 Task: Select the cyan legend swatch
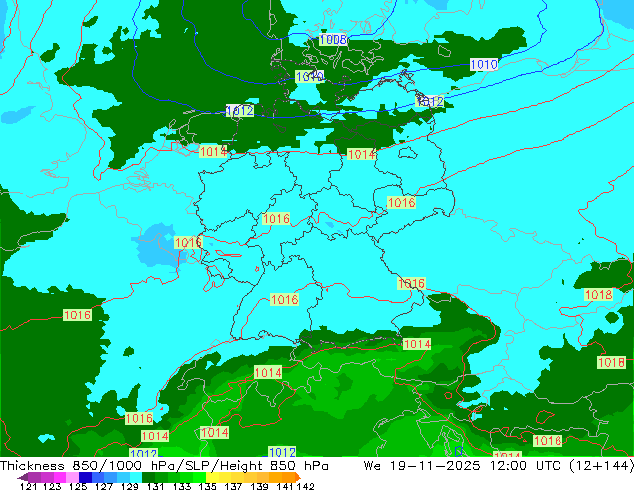134,477
